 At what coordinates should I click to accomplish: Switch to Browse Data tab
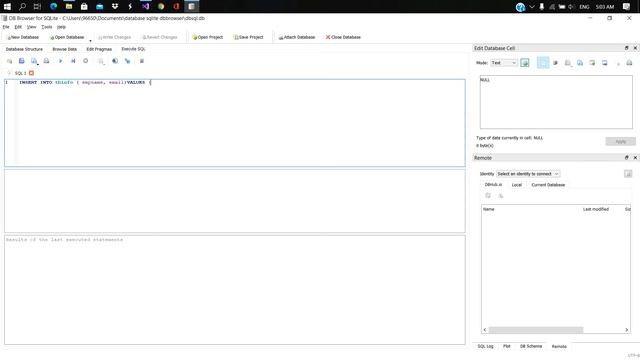click(64, 49)
